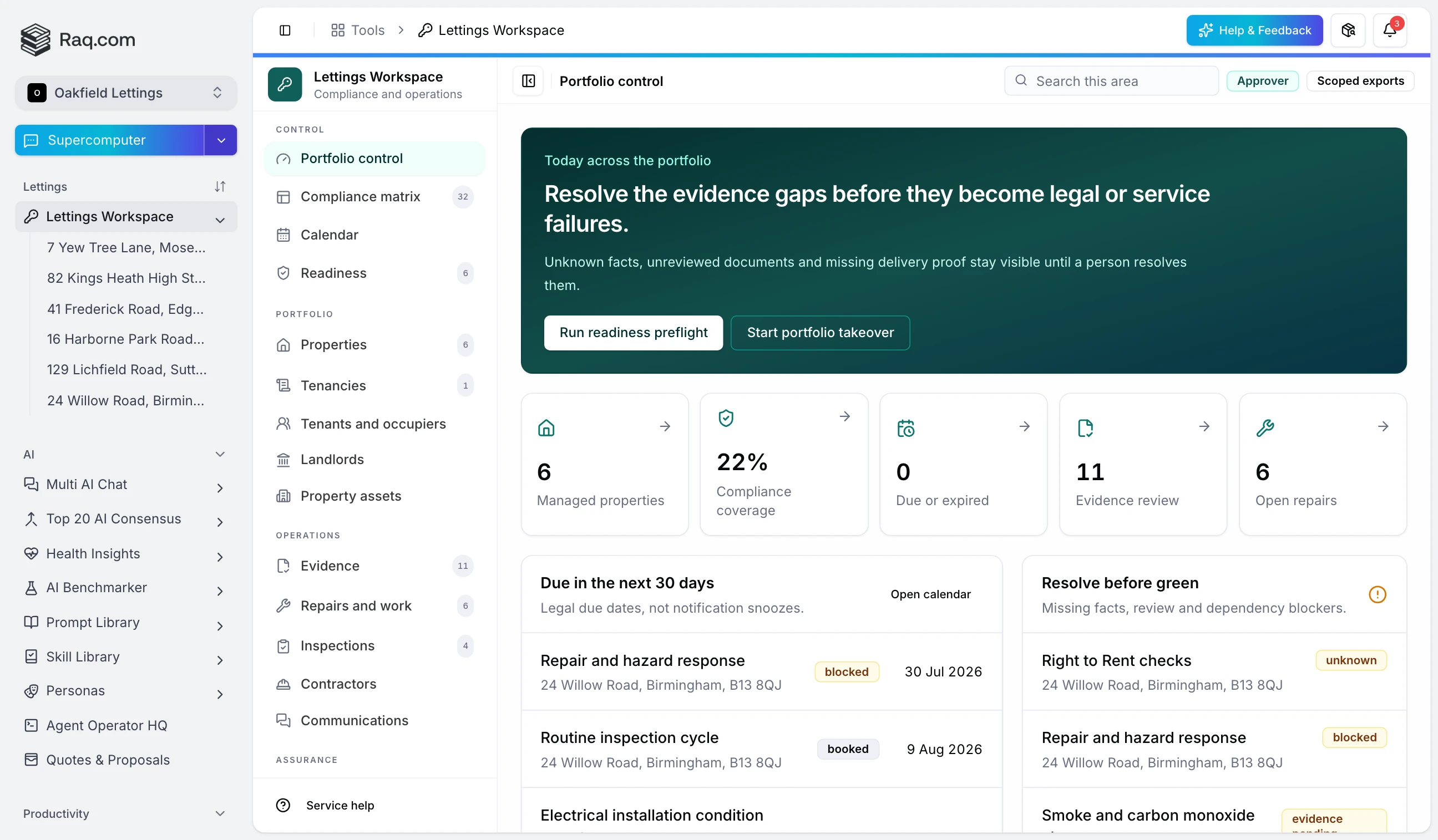Click the Raq.com logo icon
Image resolution: width=1438 pixels, height=840 pixels.
pyautogui.click(x=36, y=39)
